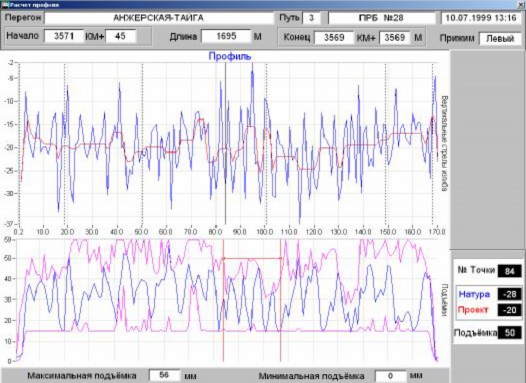Click the Конец КМ+ offset field
526x383 pixels.
click(x=395, y=38)
